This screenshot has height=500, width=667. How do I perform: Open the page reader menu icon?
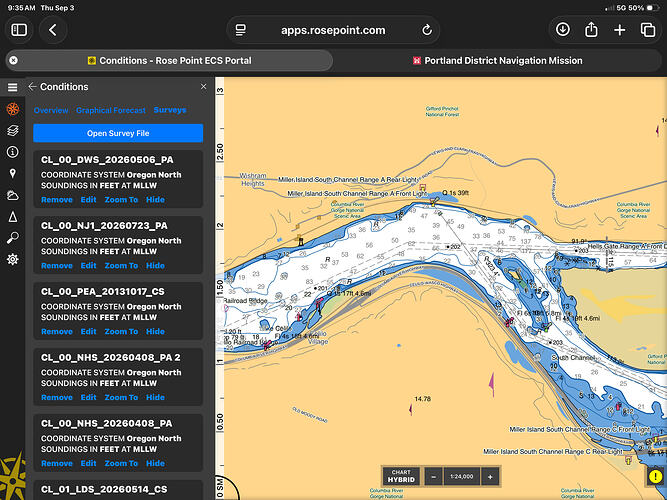pos(241,30)
